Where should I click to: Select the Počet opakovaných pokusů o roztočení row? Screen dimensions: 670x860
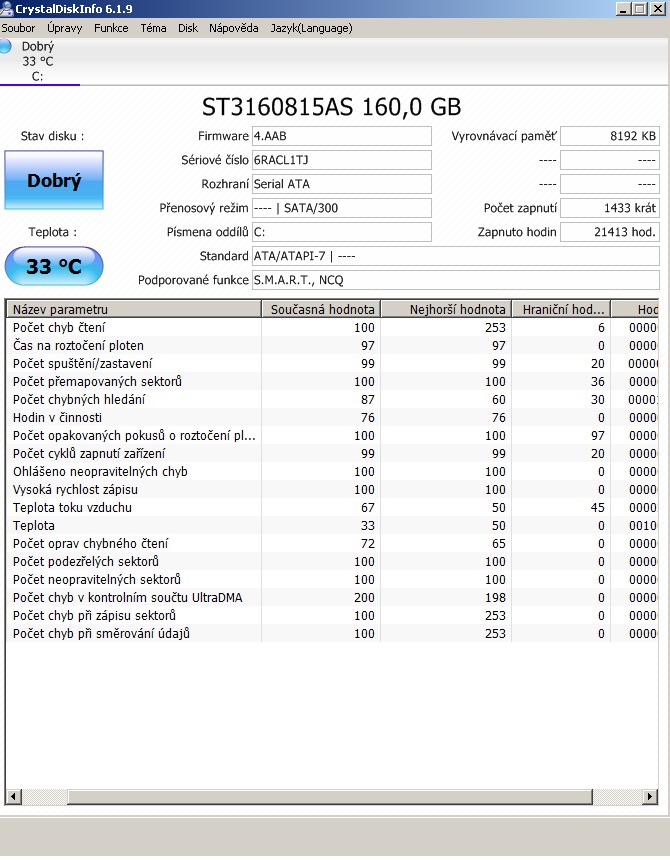332,435
